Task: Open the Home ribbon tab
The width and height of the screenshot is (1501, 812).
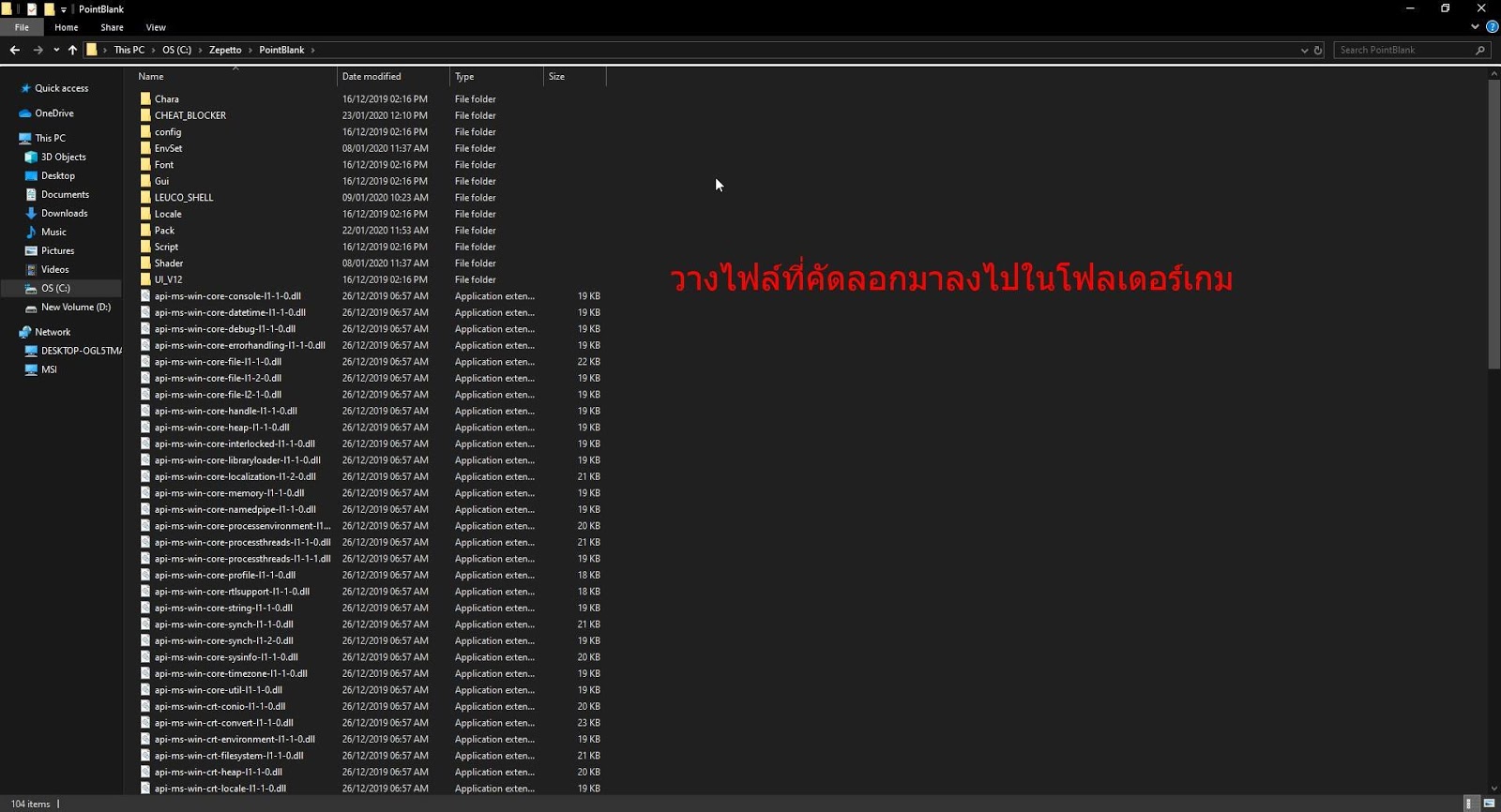Action: [x=67, y=27]
